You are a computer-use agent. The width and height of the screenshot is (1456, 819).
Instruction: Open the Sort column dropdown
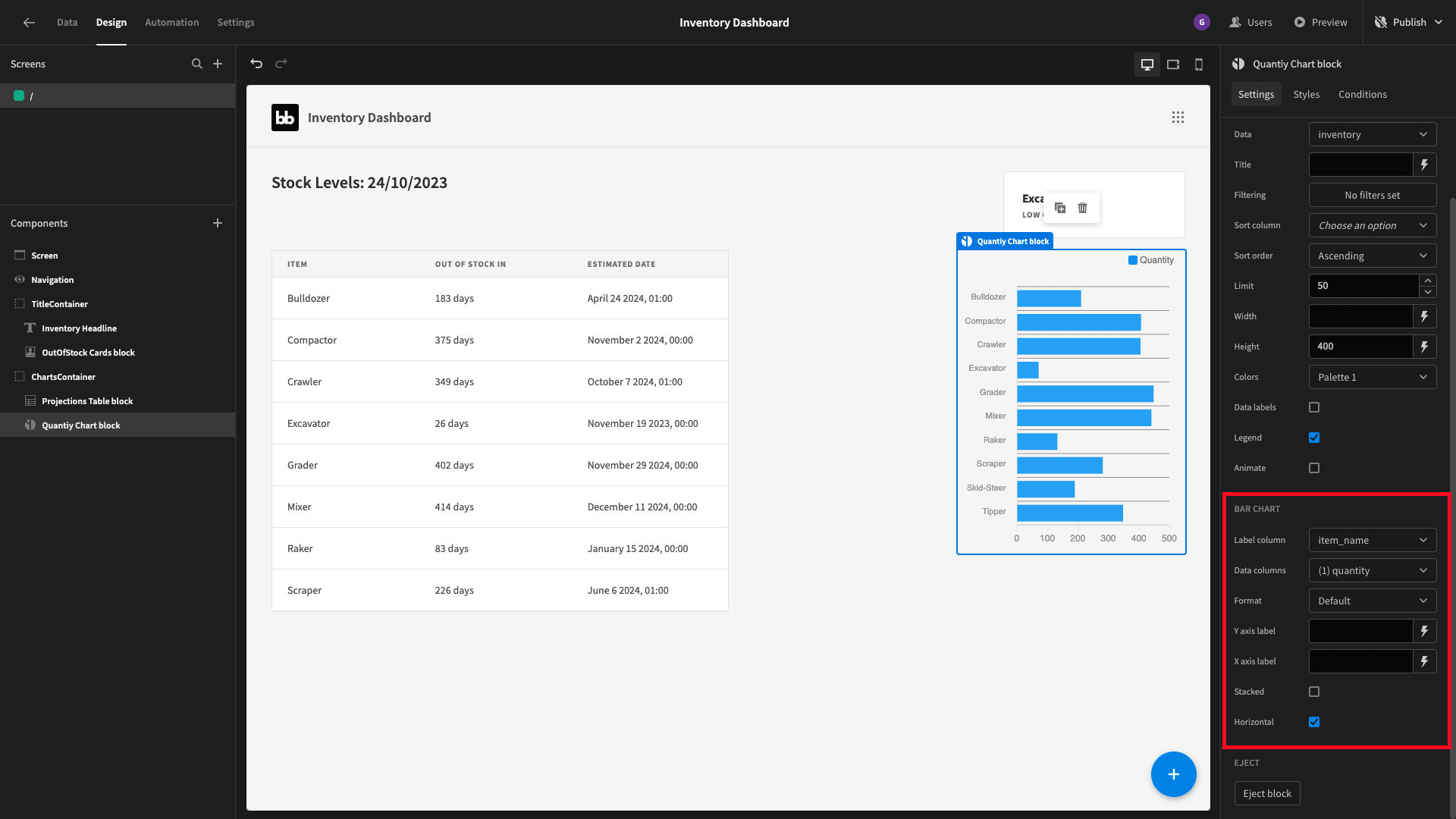[1373, 225]
